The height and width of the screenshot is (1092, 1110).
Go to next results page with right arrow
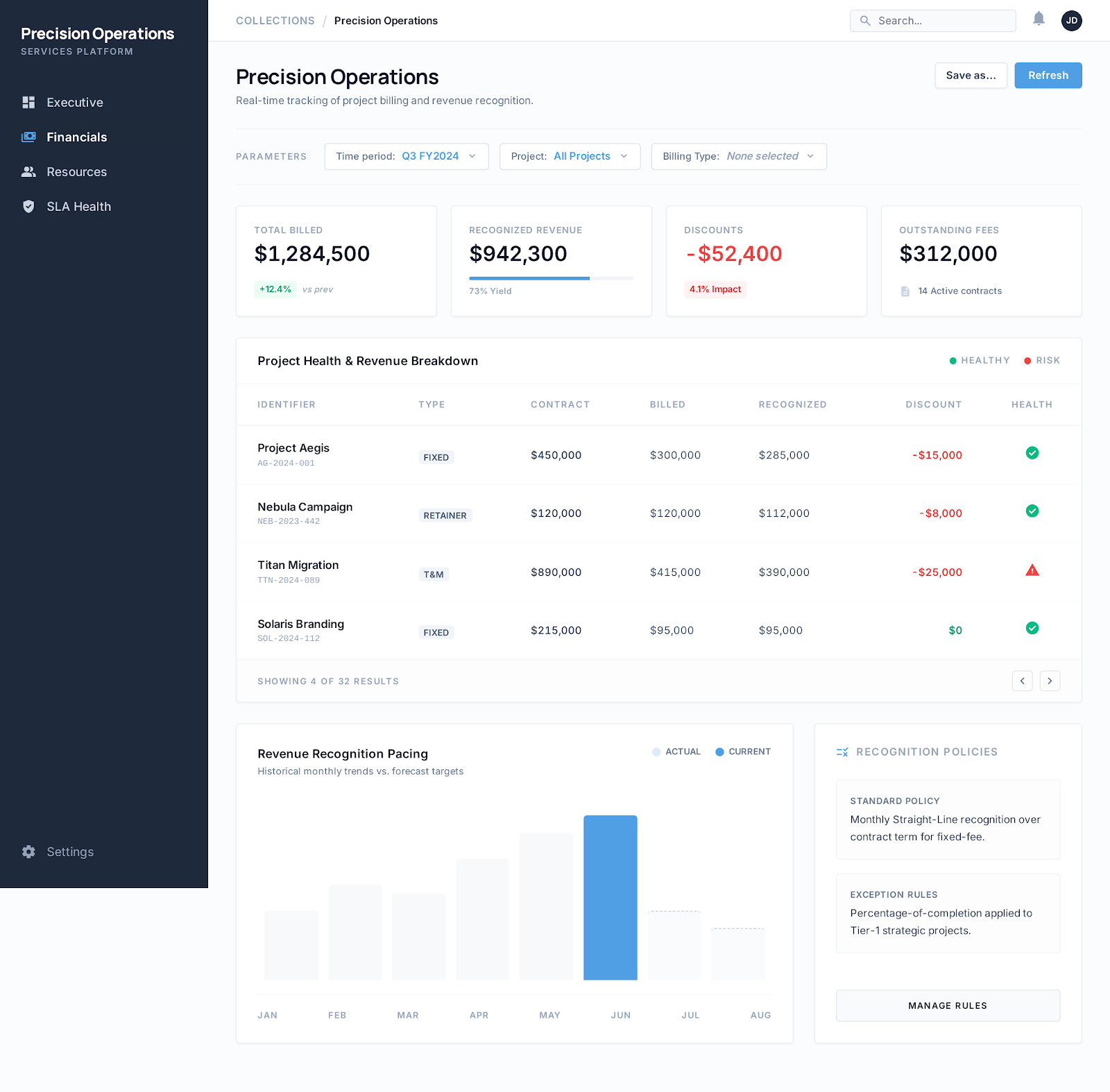pos(1050,681)
